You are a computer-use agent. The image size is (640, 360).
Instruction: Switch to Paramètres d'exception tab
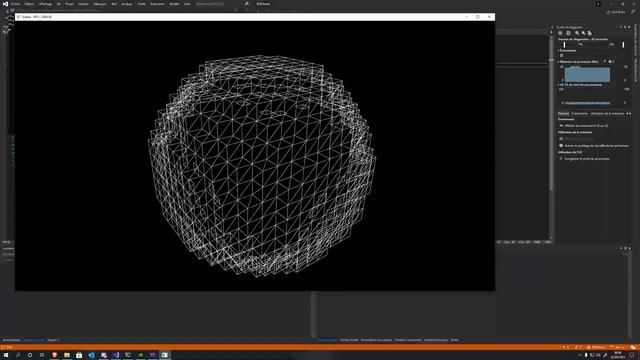376,340
